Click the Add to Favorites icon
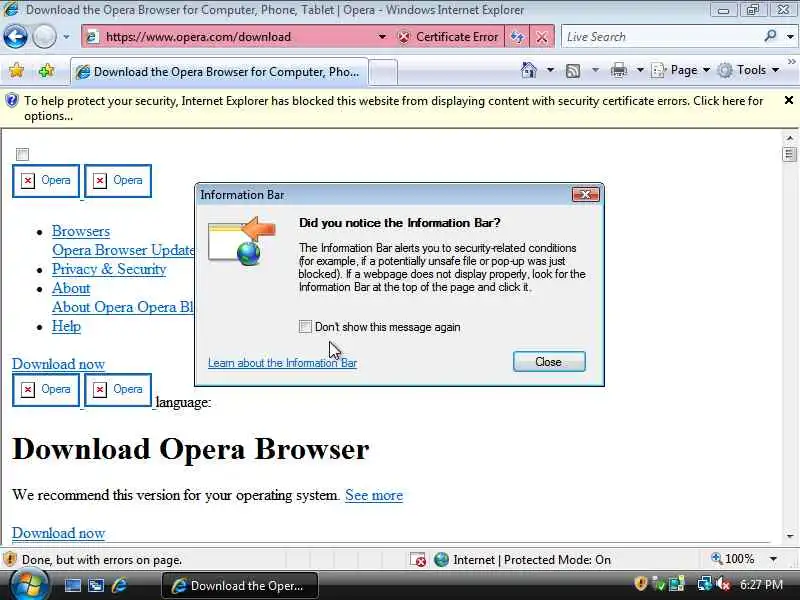Image resolution: width=800 pixels, height=600 pixels. [x=46, y=70]
